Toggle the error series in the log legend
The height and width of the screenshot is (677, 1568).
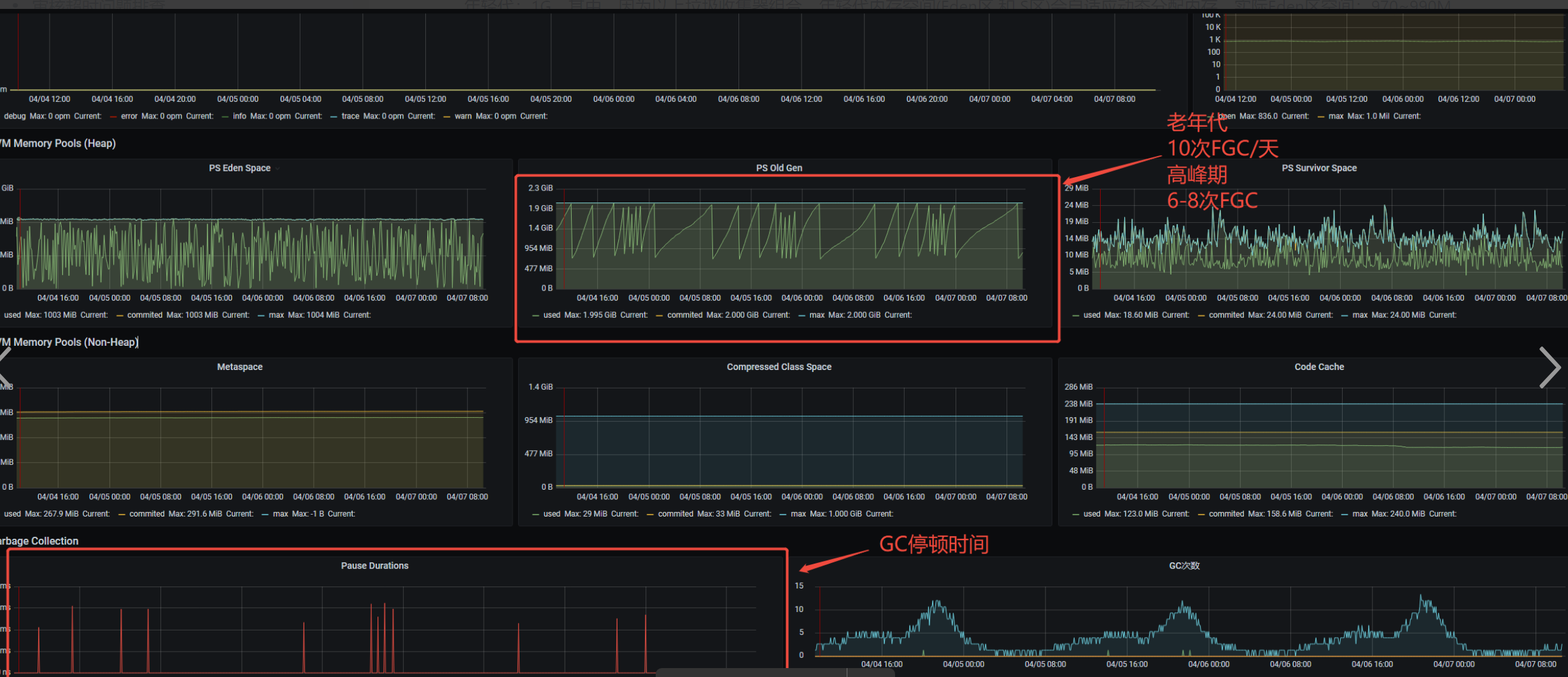[x=129, y=116]
